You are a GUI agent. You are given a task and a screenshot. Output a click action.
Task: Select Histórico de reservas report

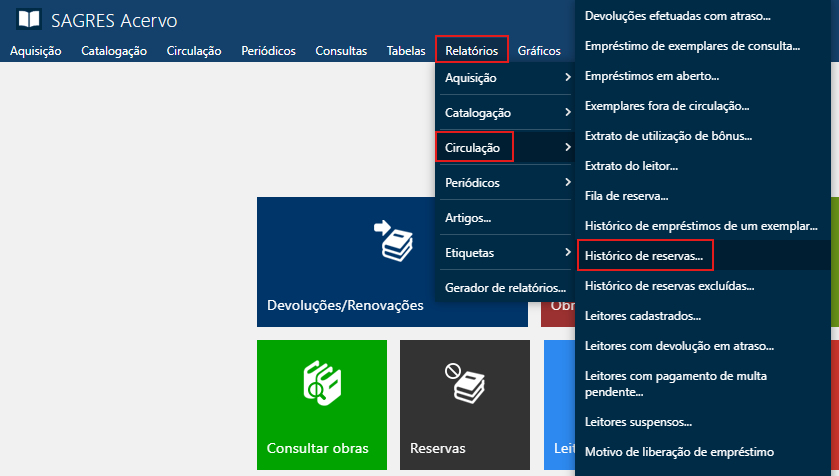643,256
